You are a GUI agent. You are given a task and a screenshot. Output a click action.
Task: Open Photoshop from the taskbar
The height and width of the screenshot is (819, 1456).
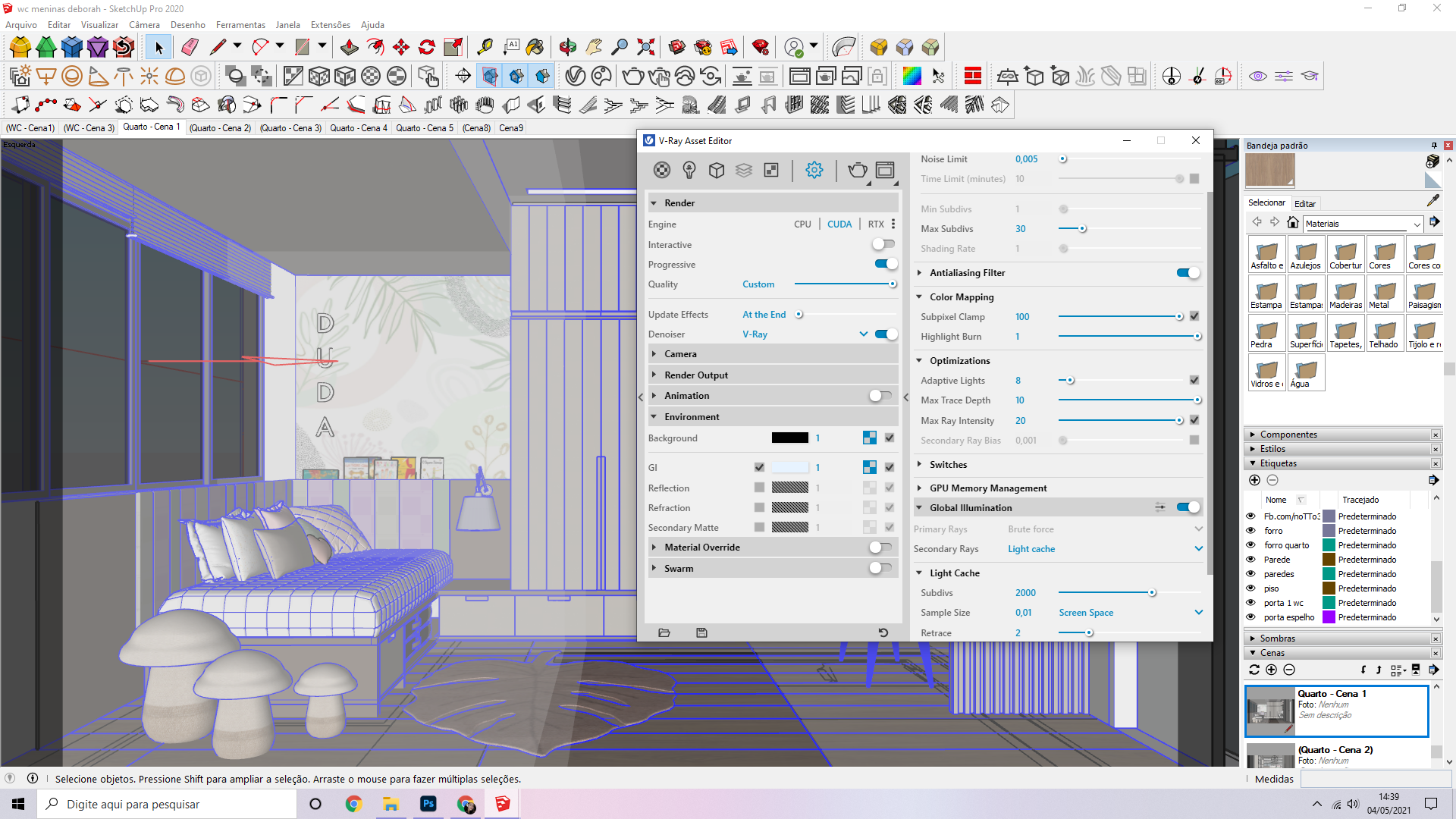click(428, 804)
